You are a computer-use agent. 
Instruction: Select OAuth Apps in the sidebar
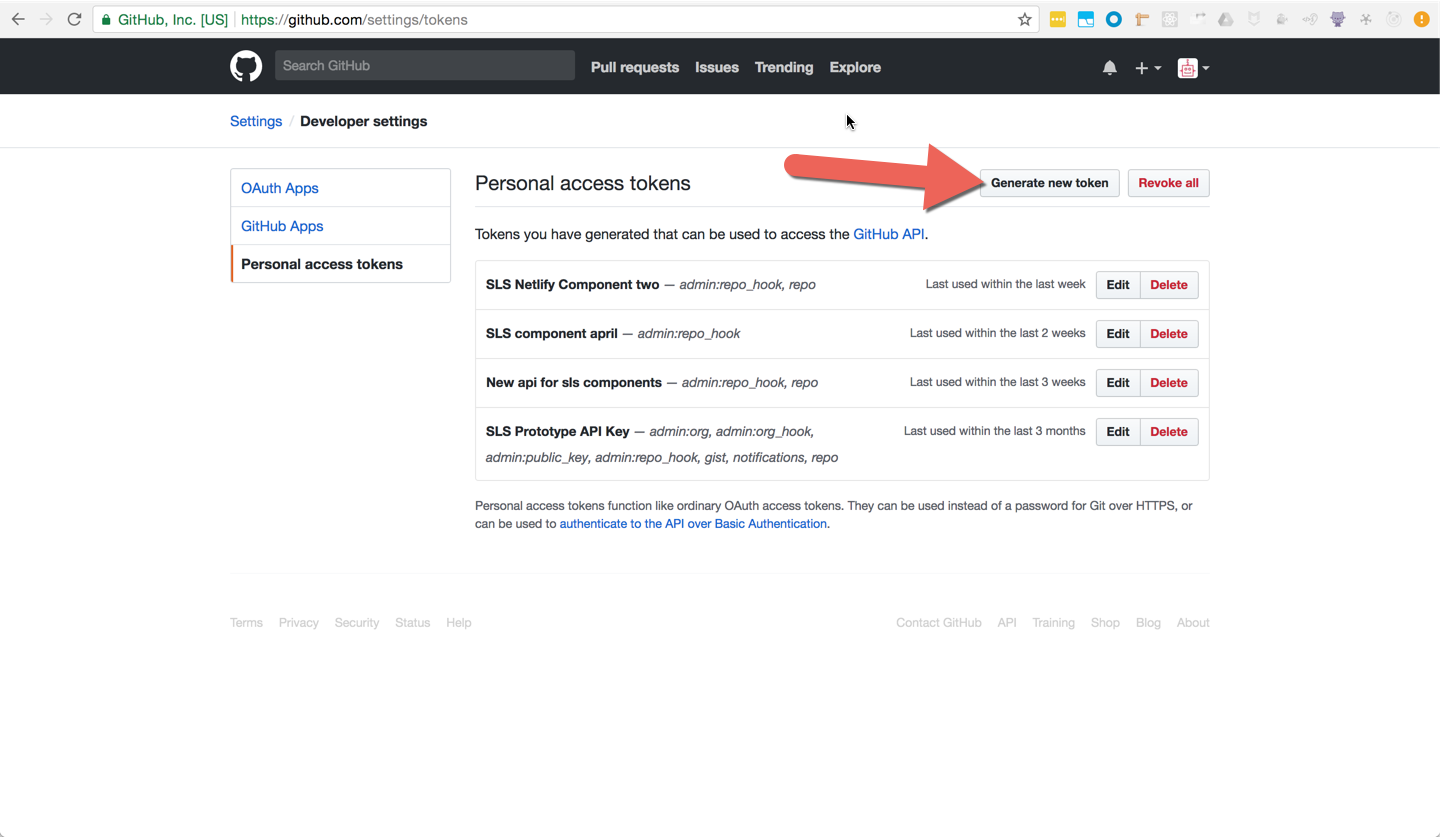tap(280, 188)
